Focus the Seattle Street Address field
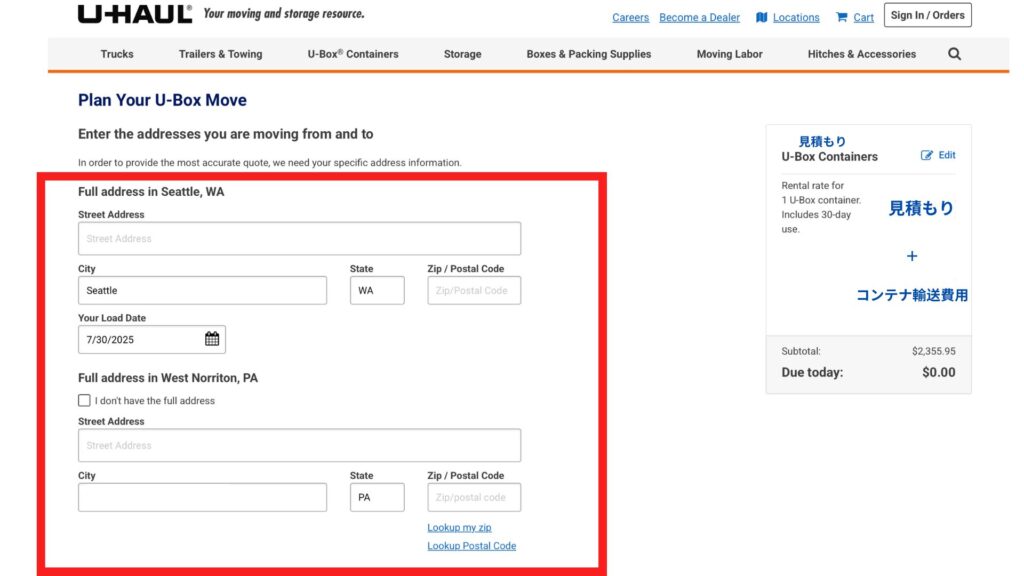Screen dimensions: 1024x576 [x=299, y=238]
